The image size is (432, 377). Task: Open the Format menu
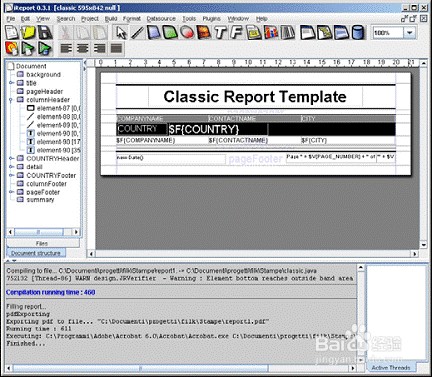[x=132, y=19]
